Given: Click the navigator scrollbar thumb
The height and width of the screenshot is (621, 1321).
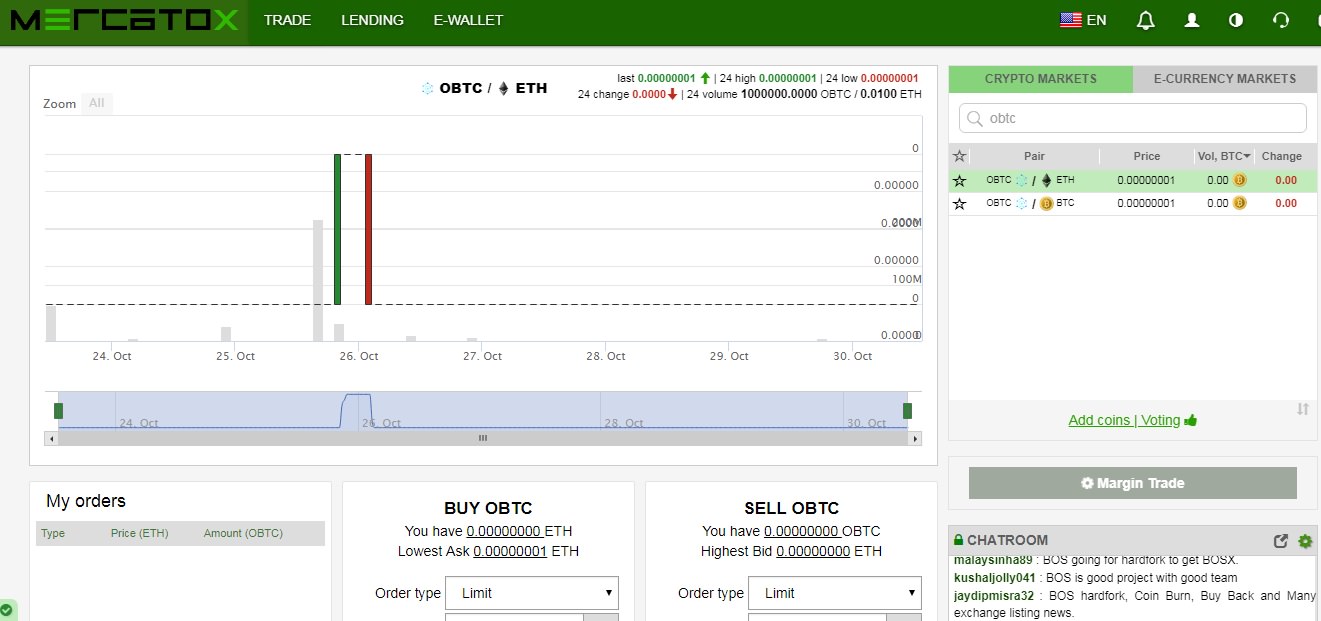Looking at the screenshot, I should (x=483, y=438).
